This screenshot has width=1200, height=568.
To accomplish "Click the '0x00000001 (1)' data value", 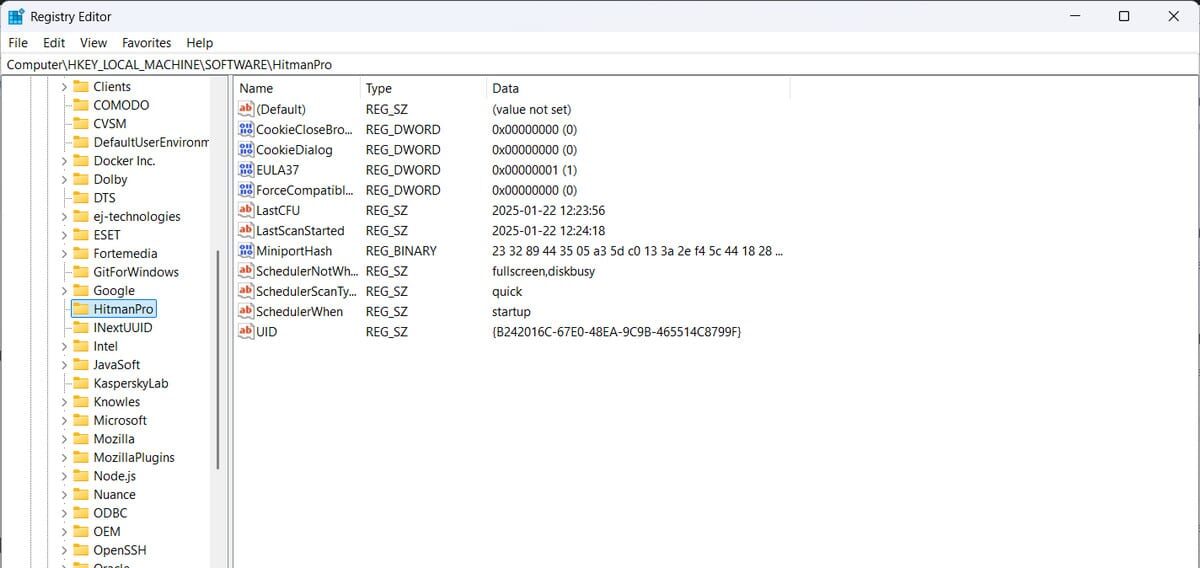I will pyautogui.click(x=534, y=170).
